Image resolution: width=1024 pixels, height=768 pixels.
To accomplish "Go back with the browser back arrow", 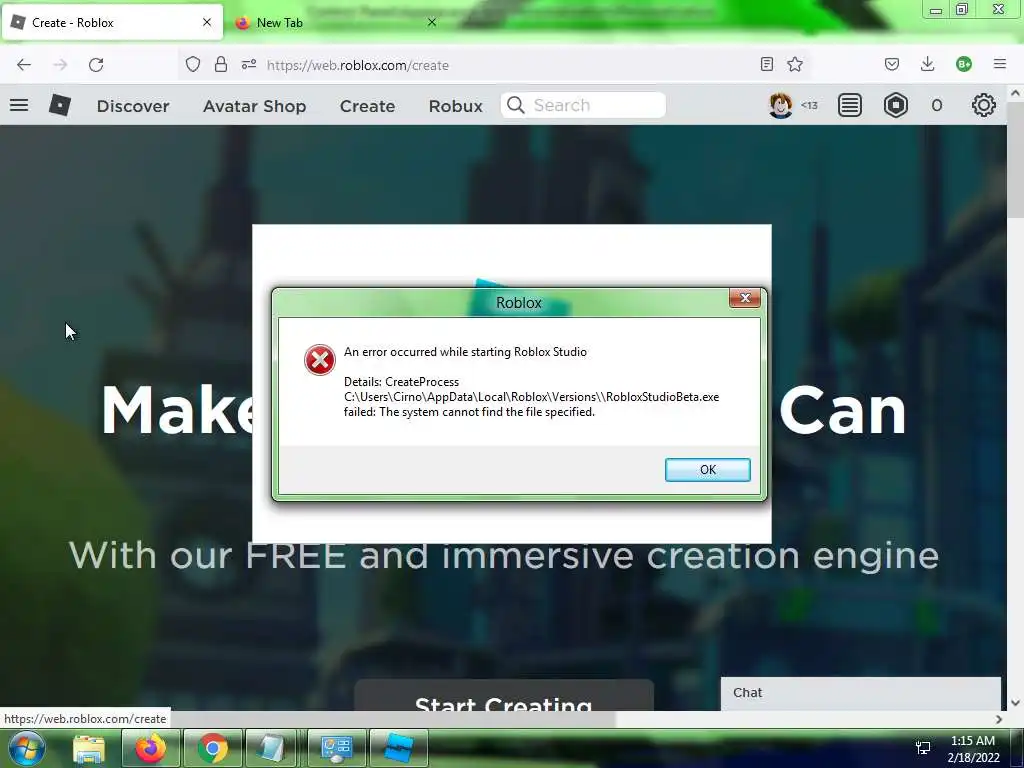I will (24, 64).
